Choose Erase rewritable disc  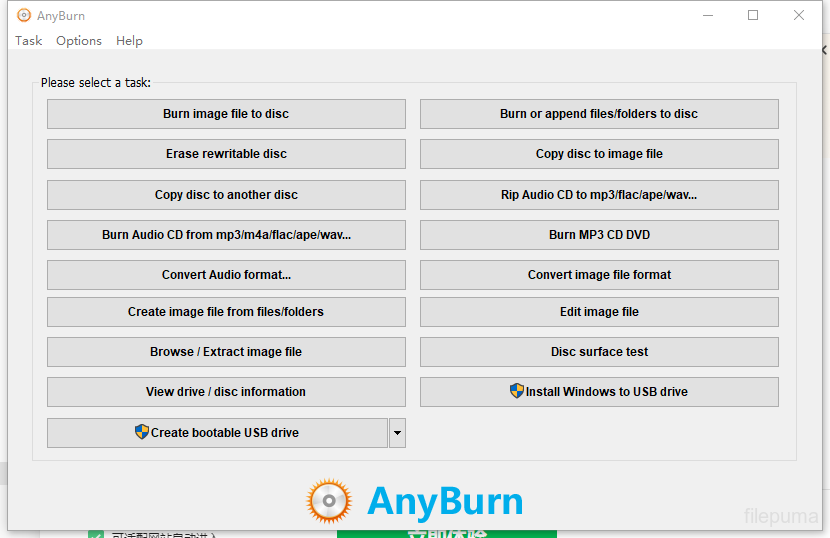pos(226,154)
